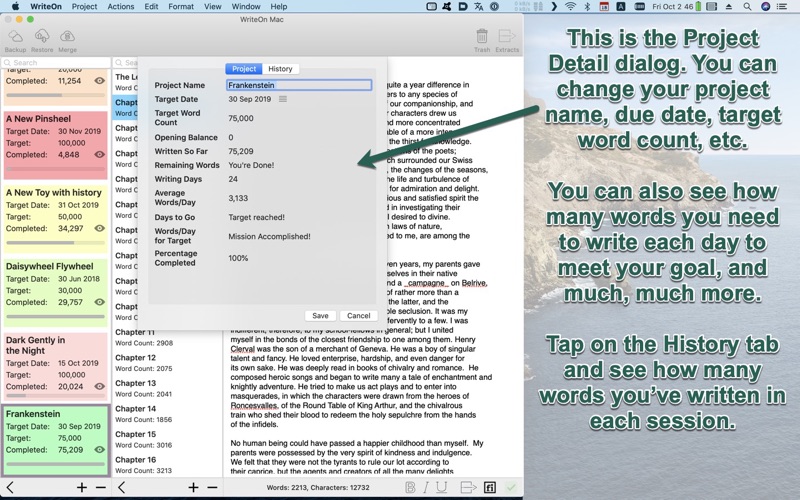The image size is (800, 500).
Task: Open the Target Date picker icon
Action: coord(283,99)
